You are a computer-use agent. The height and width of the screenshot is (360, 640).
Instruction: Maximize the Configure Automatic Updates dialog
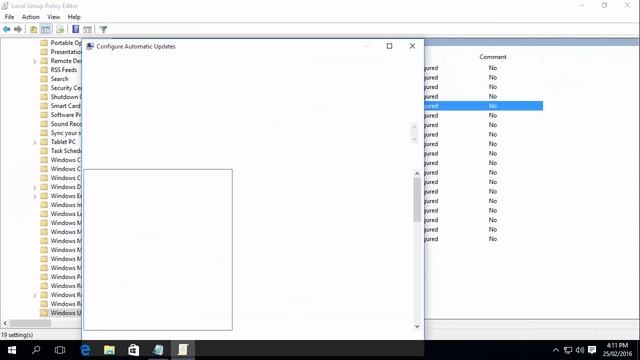(x=389, y=46)
